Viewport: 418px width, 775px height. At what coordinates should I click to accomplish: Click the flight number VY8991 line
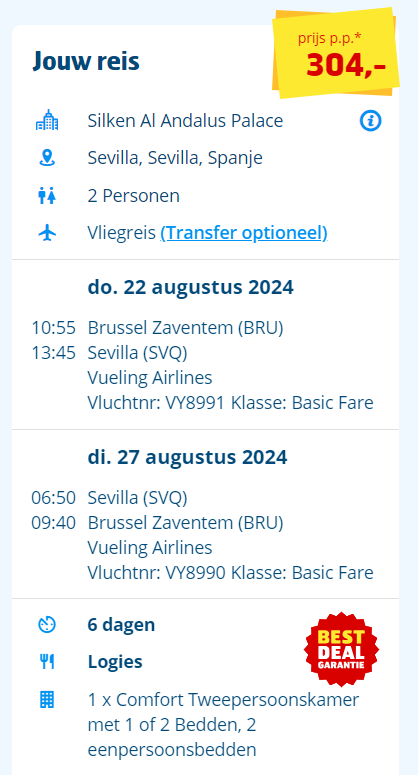[230, 403]
